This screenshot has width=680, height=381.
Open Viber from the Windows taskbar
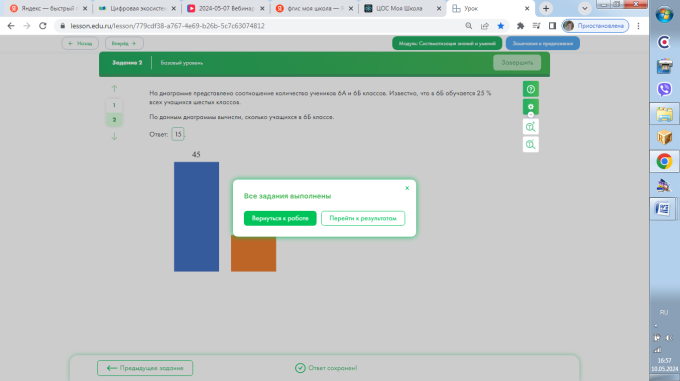[664, 89]
